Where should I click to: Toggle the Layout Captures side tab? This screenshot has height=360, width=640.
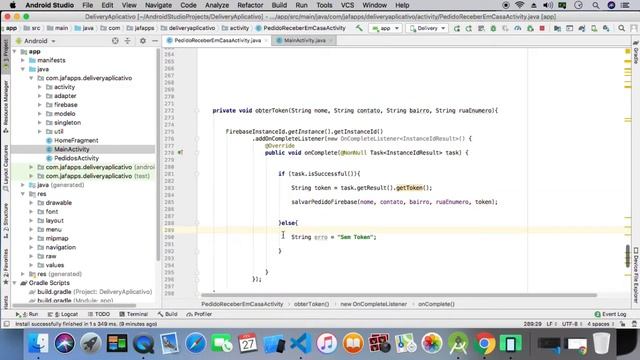click(6, 168)
